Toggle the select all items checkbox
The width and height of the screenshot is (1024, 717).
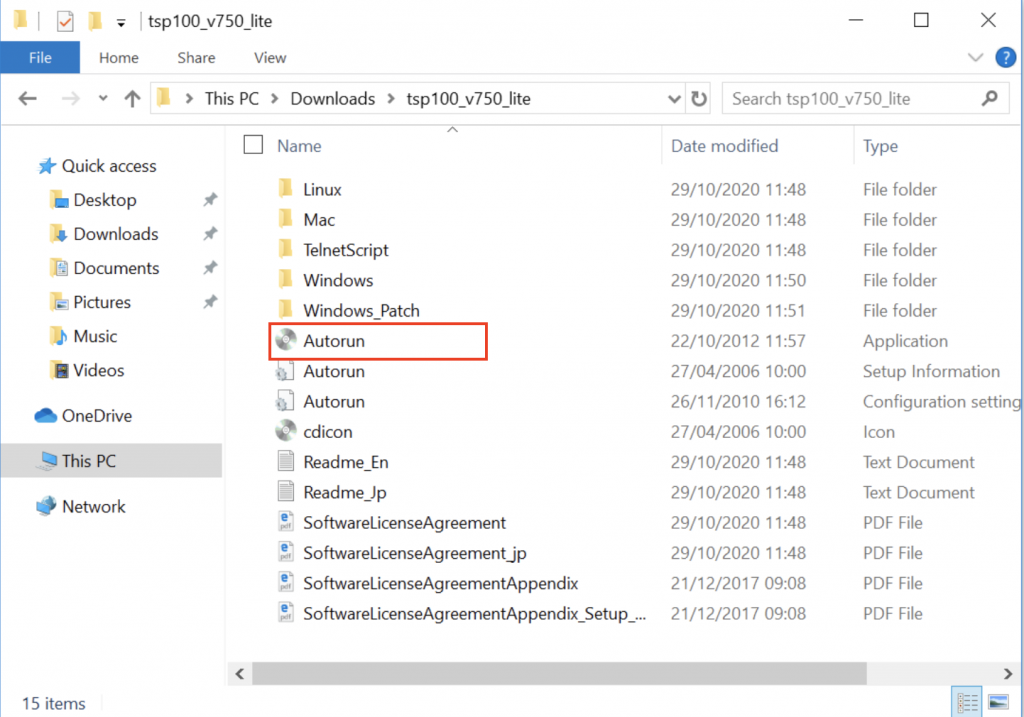253,144
